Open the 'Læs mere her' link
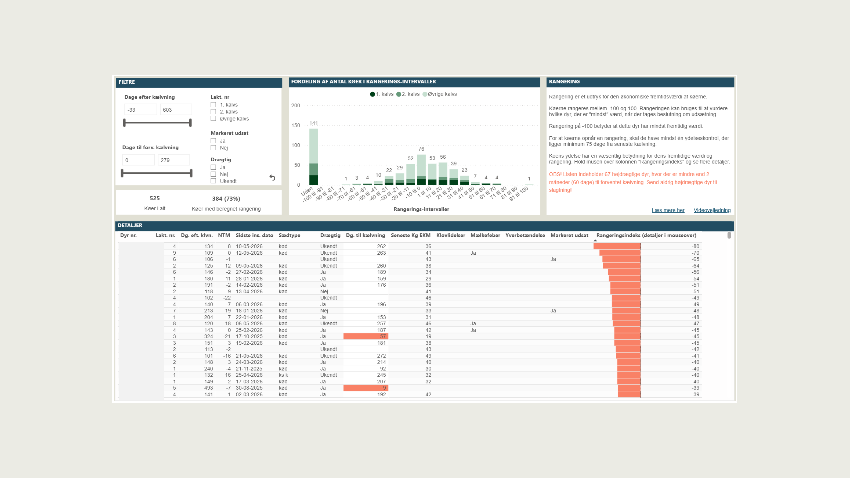850x478 pixels. (668, 210)
